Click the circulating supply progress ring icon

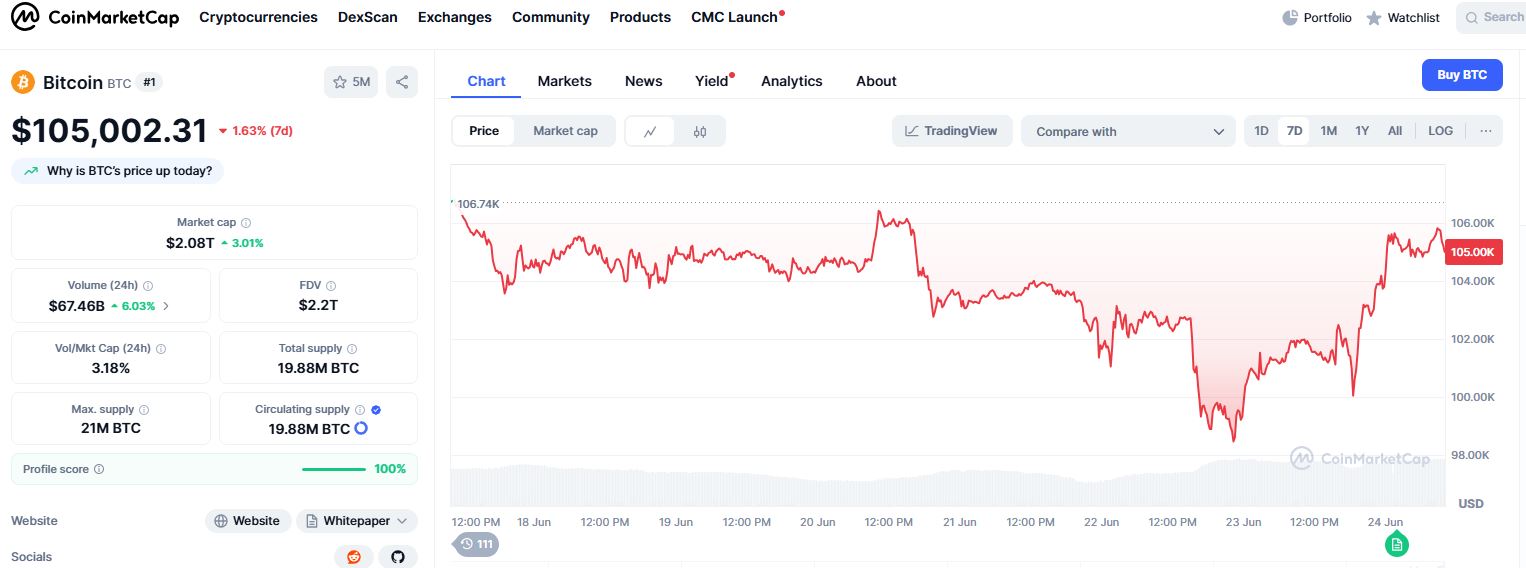(361, 428)
